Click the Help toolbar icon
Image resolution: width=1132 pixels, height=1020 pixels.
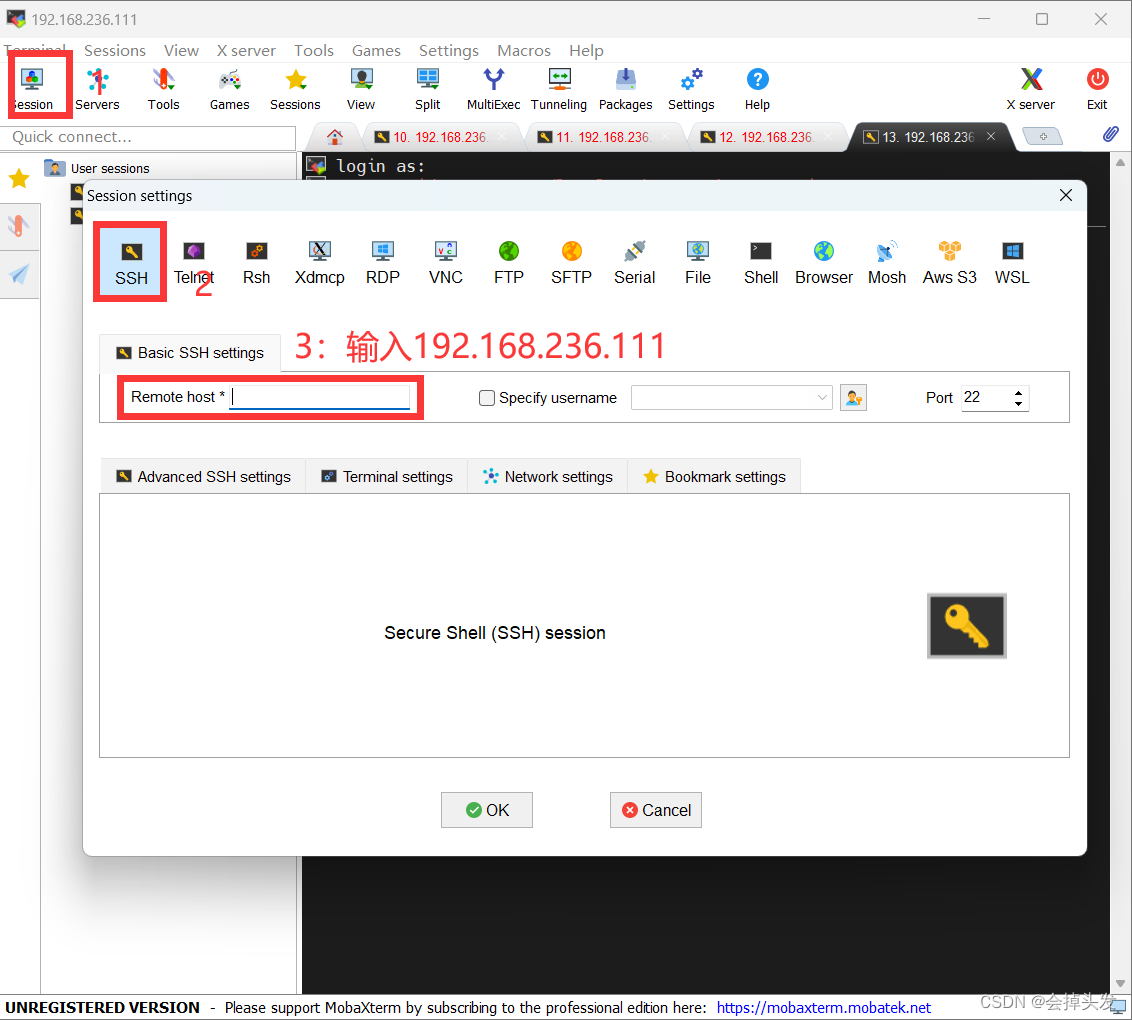757,90
